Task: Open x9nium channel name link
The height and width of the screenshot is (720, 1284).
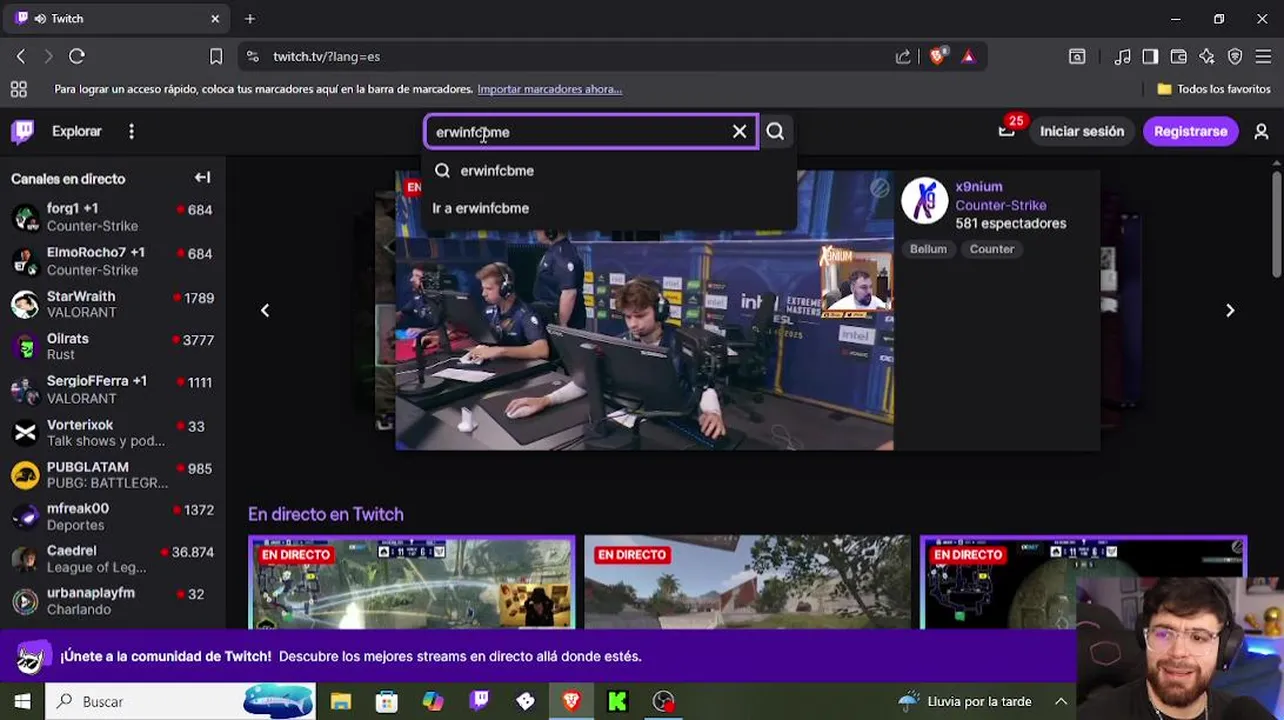Action: click(x=978, y=186)
